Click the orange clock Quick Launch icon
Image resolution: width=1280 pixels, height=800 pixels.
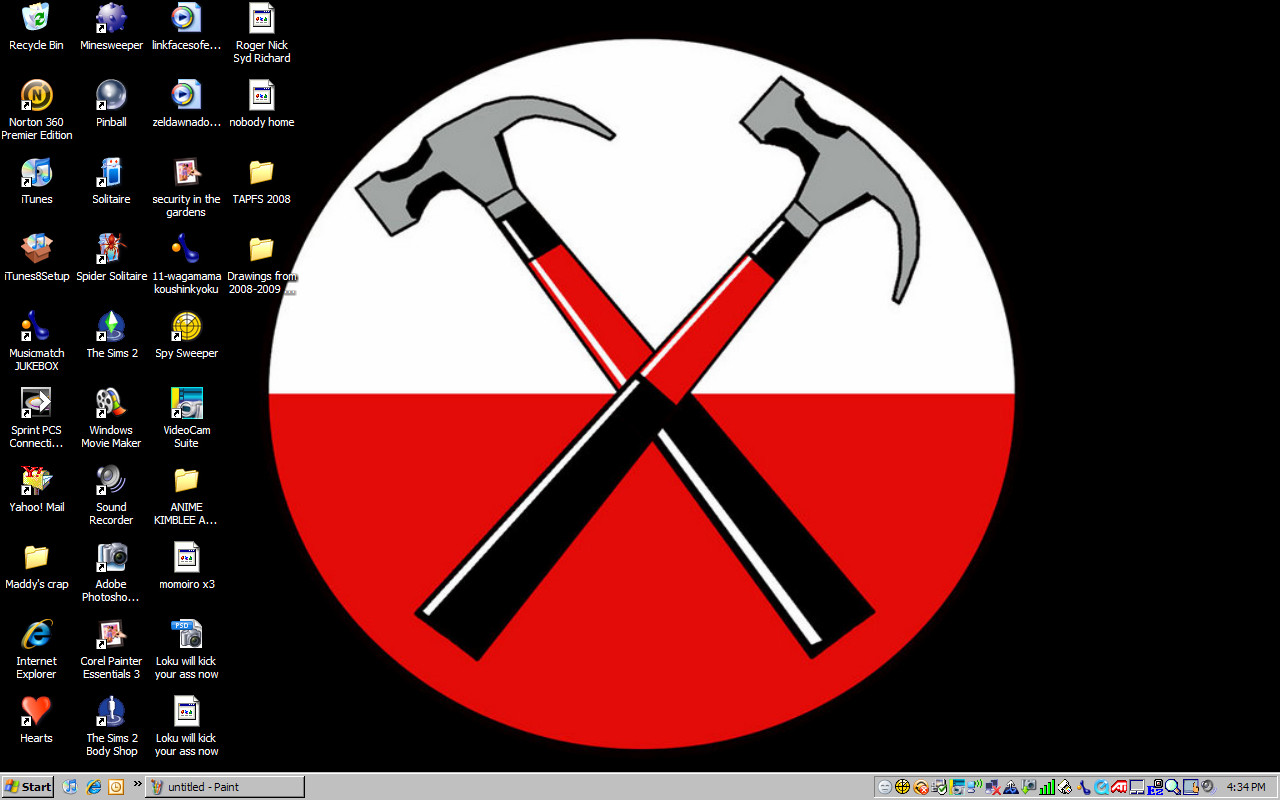click(x=116, y=787)
